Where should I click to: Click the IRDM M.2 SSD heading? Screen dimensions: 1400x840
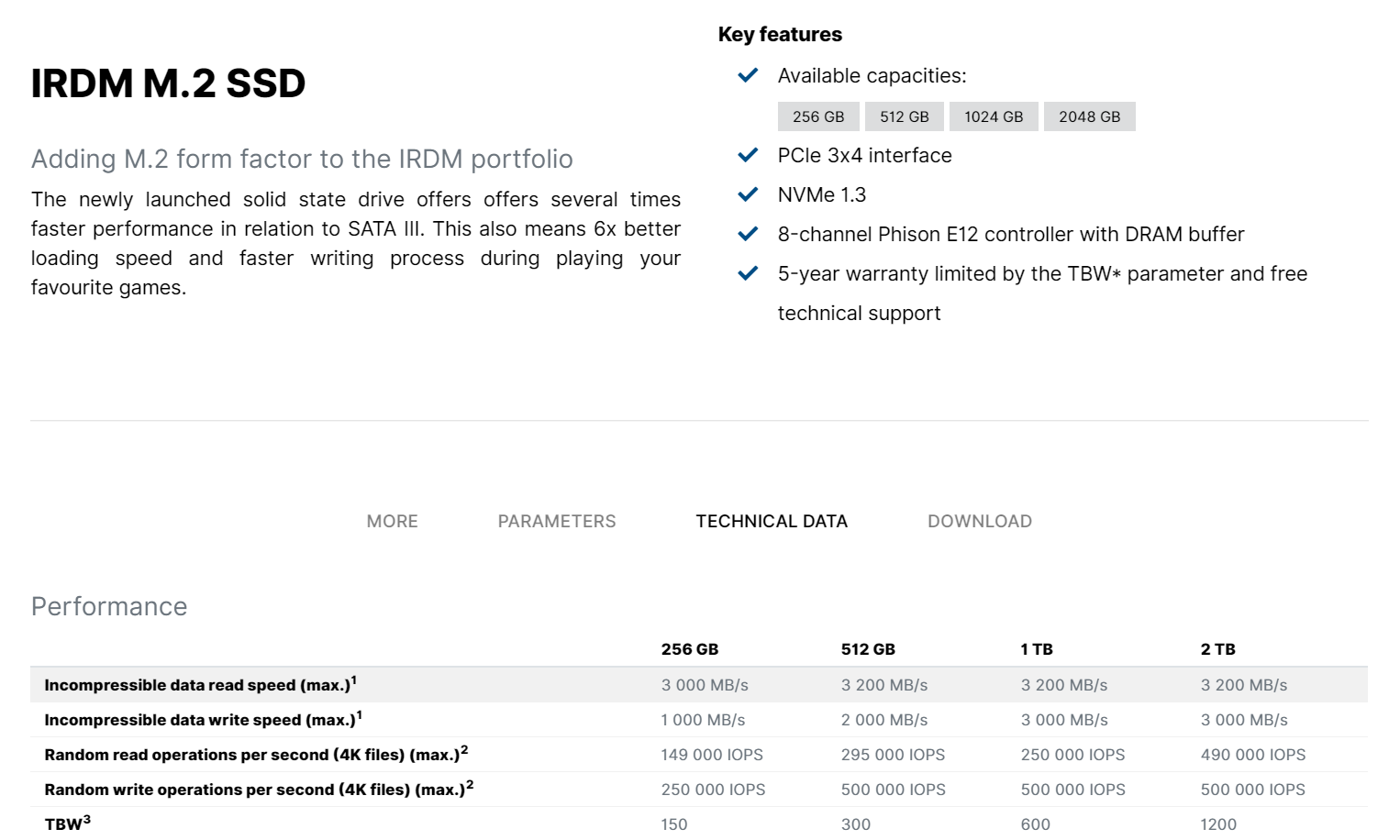point(168,83)
